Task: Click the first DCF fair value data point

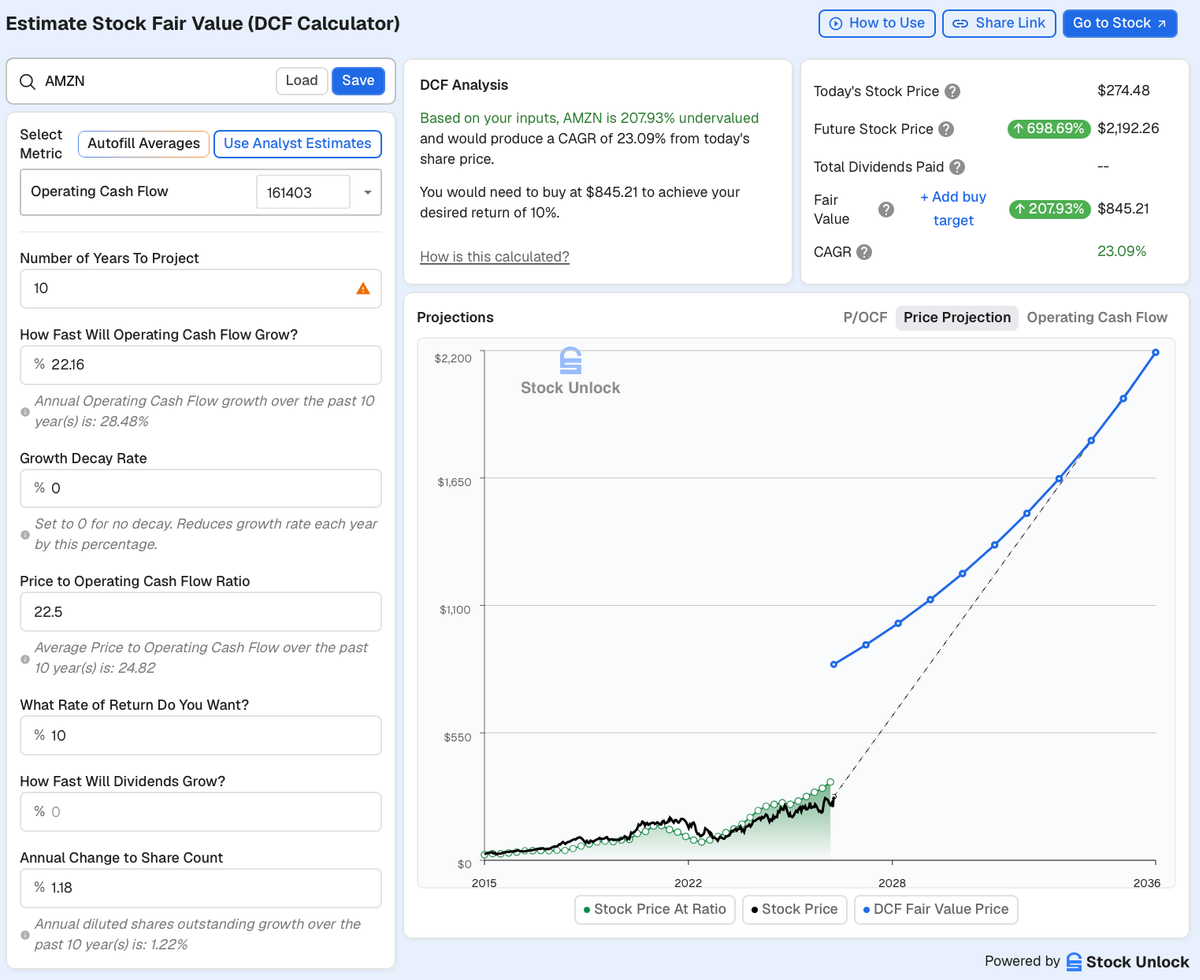Action: pyautogui.click(x=833, y=664)
